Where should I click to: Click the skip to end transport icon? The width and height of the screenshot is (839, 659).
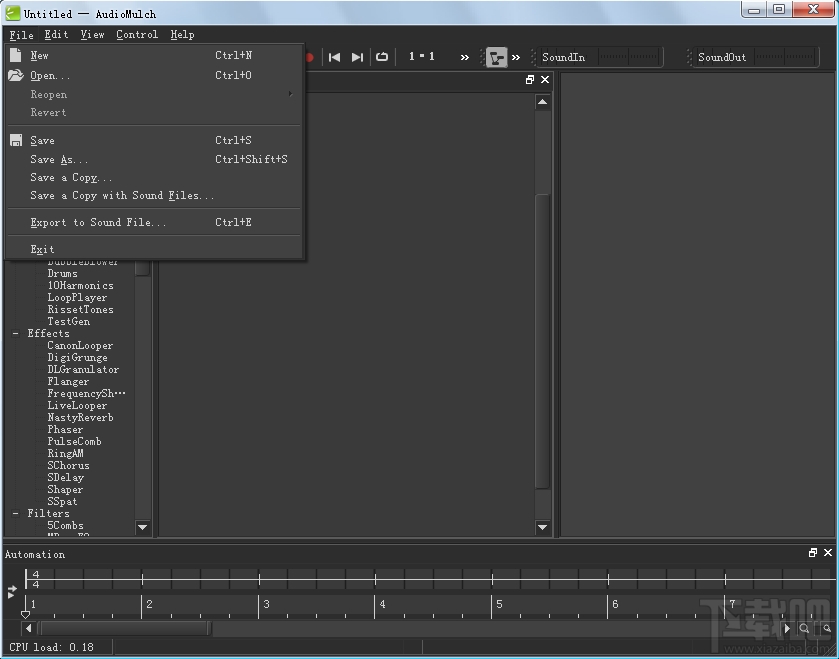[x=357, y=57]
